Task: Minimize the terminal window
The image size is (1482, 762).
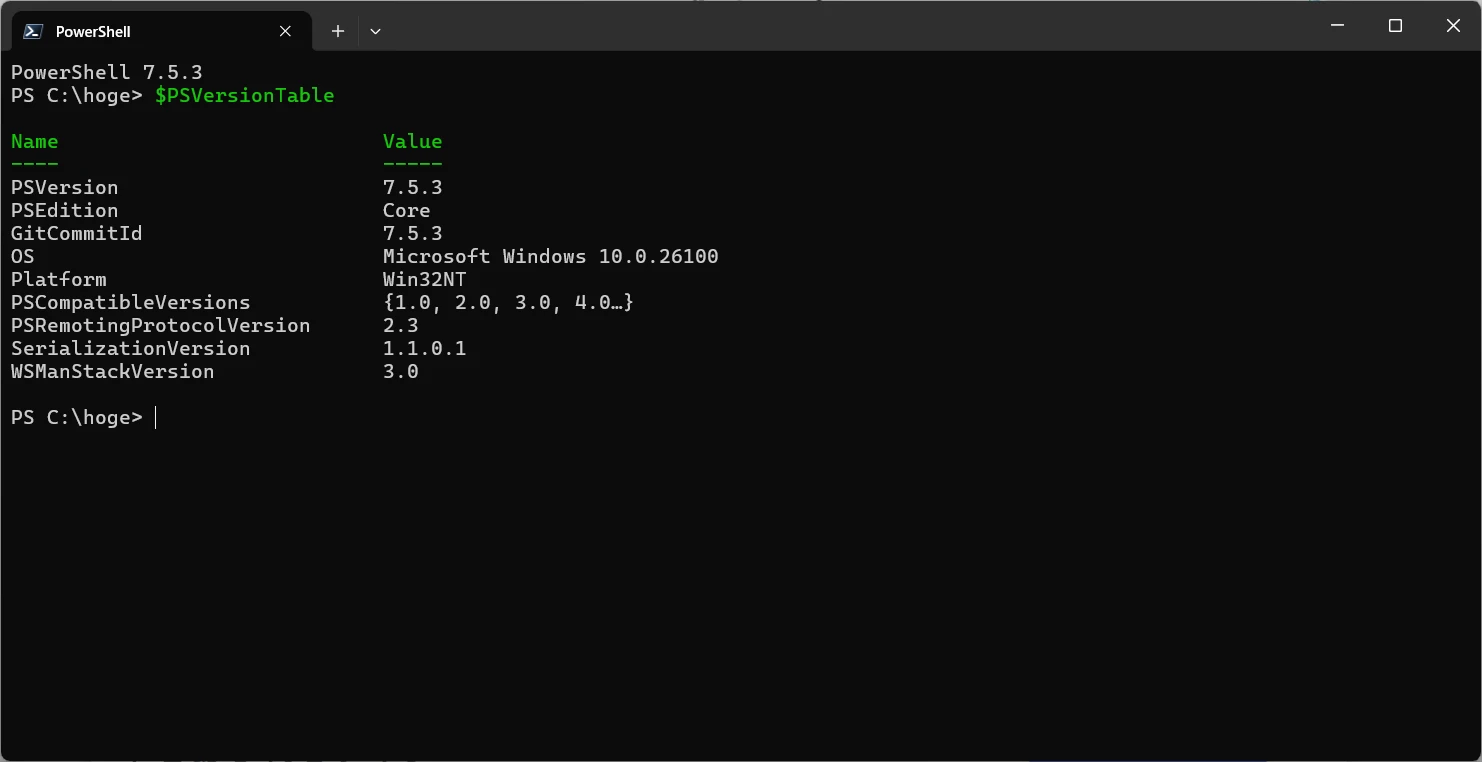Action: (x=1337, y=26)
